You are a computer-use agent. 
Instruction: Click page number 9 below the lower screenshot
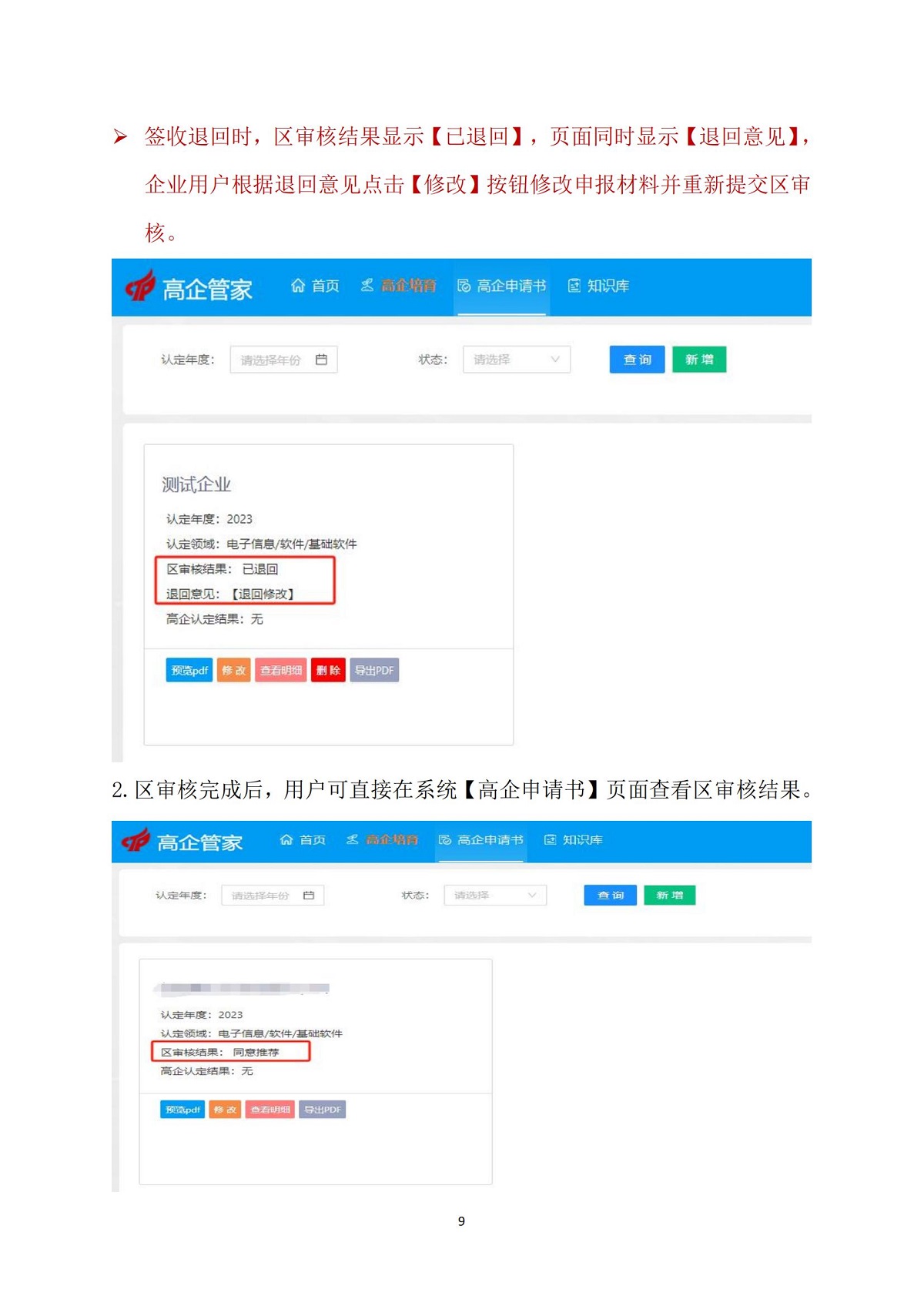461,1221
